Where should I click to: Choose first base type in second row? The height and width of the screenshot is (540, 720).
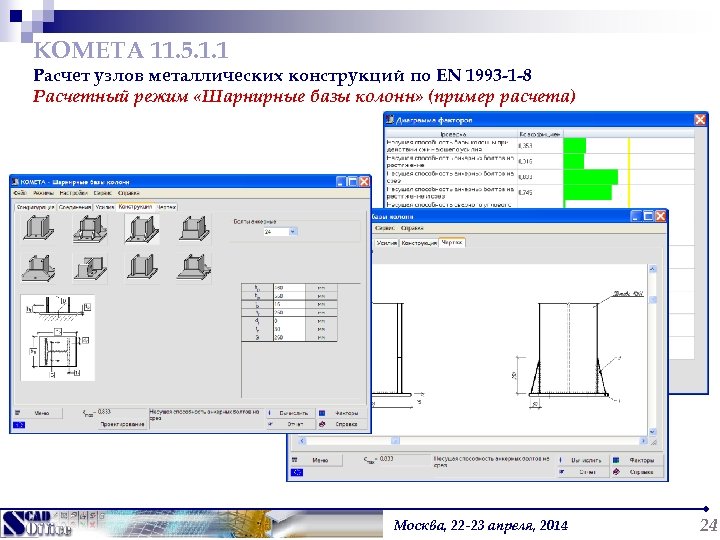click(x=39, y=267)
